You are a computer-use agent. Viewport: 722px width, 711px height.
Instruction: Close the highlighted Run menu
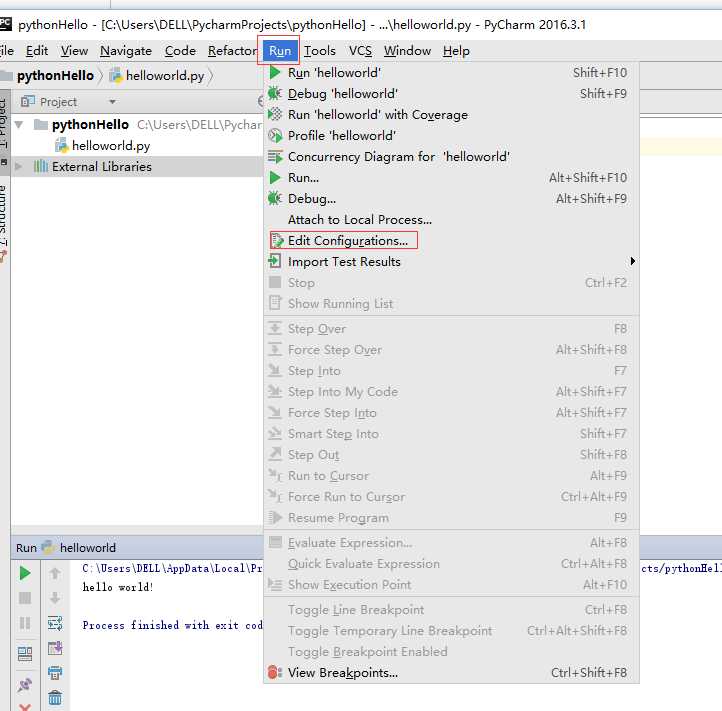[x=279, y=51]
